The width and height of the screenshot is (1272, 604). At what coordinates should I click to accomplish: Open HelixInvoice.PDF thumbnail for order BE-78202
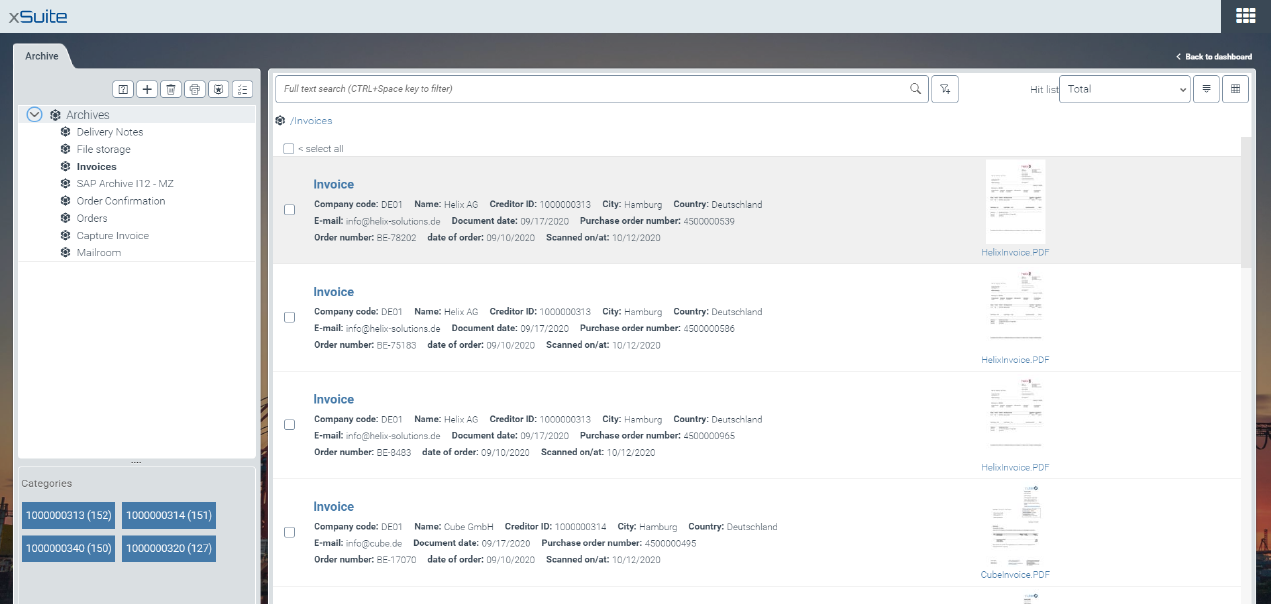click(1015, 202)
